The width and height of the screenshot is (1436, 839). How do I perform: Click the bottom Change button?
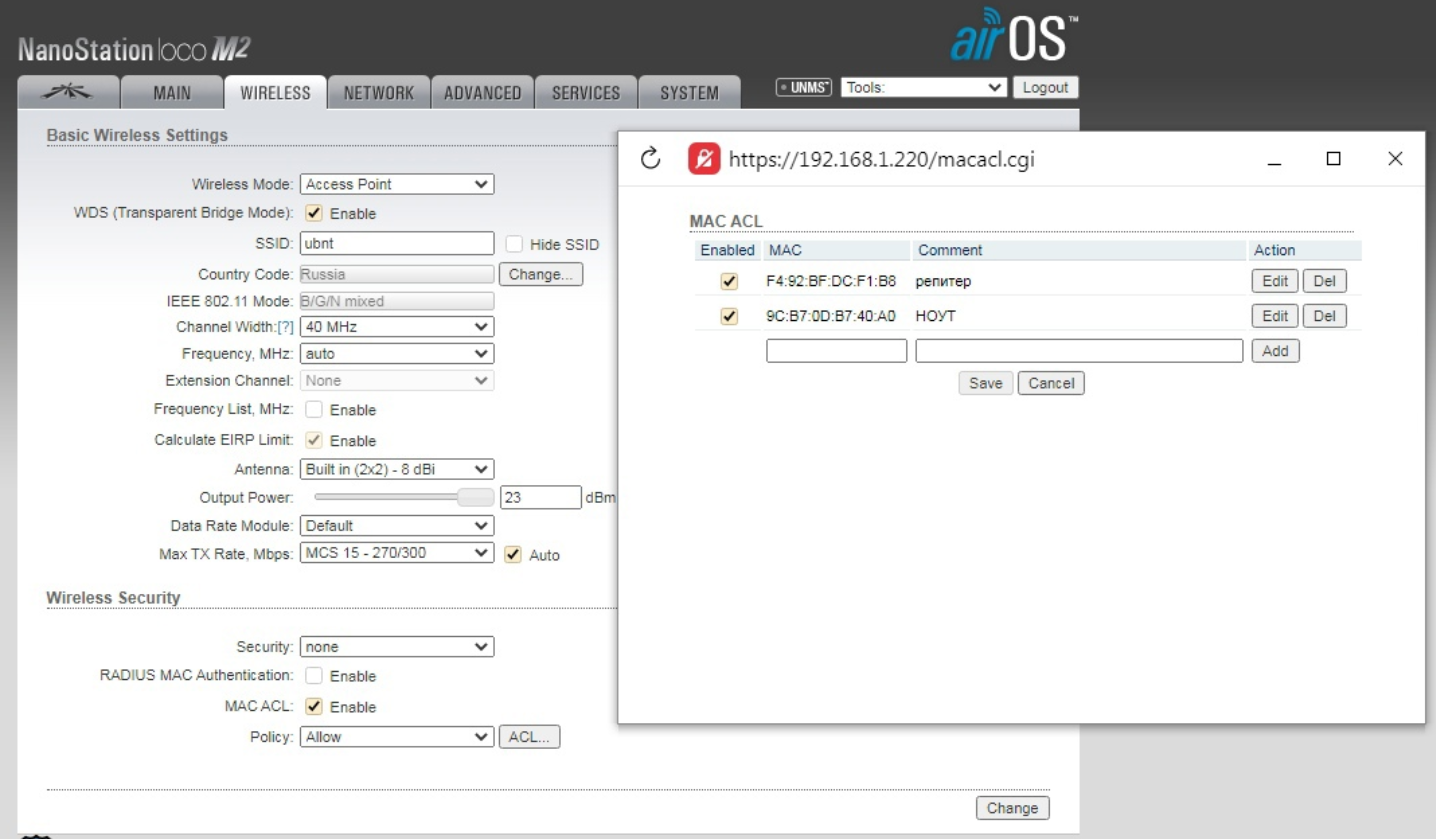(1013, 808)
